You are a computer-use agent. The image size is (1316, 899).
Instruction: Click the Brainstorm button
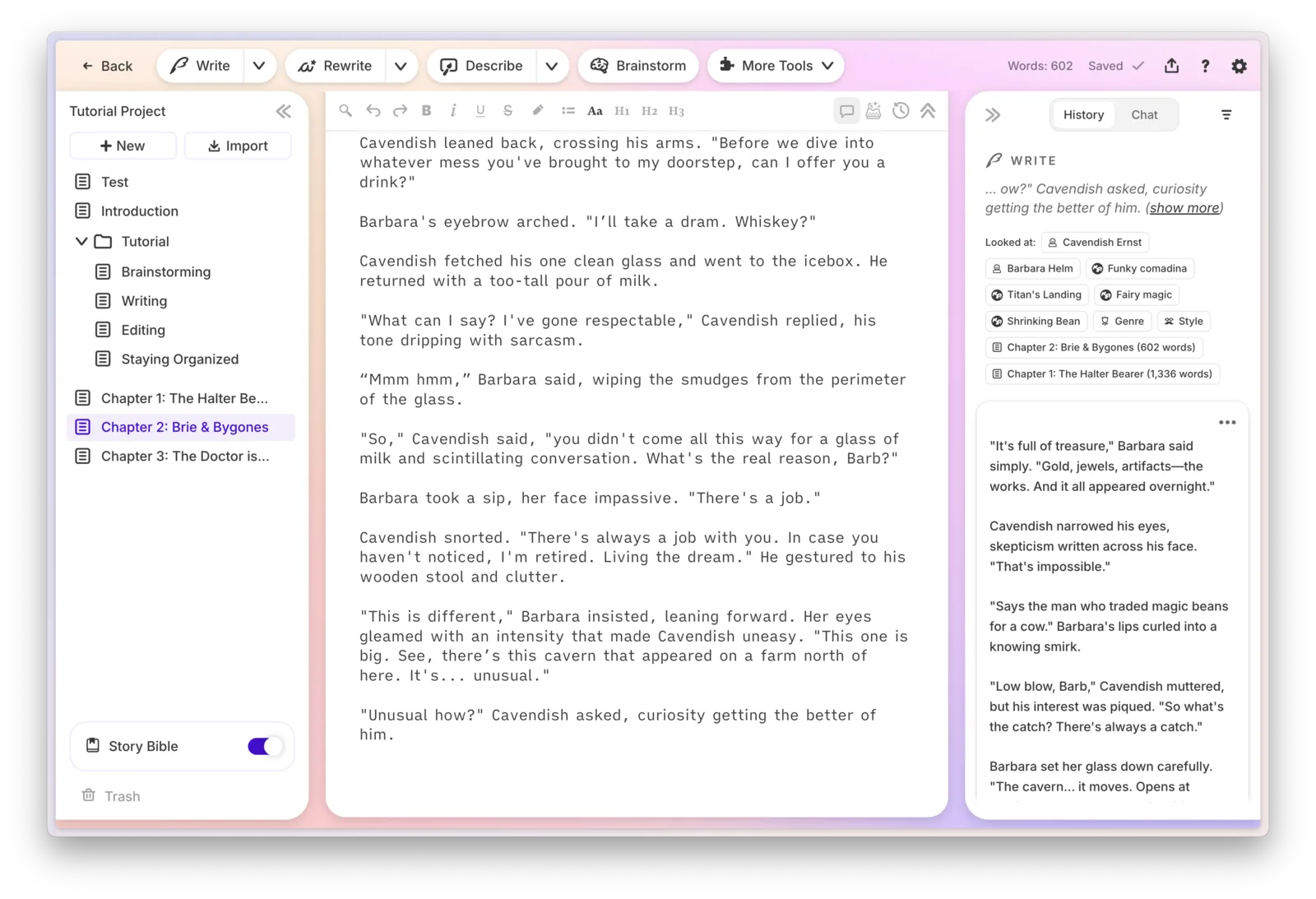coord(638,66)
